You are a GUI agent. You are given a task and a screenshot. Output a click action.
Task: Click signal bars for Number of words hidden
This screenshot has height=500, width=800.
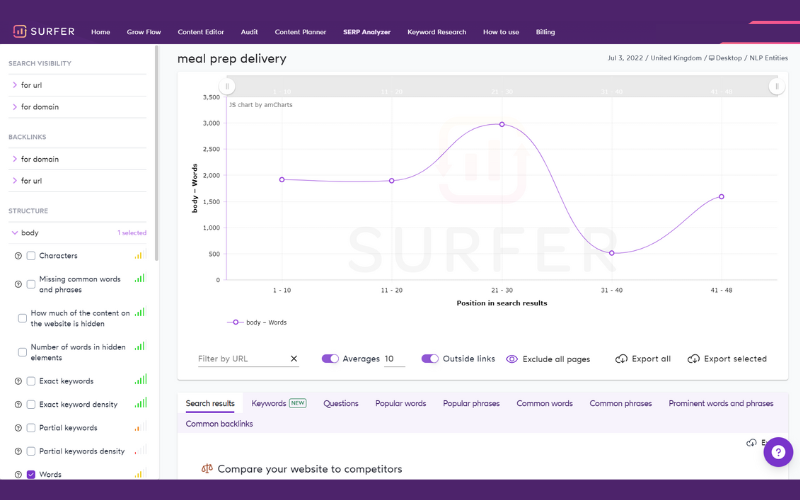pos(140,346)
